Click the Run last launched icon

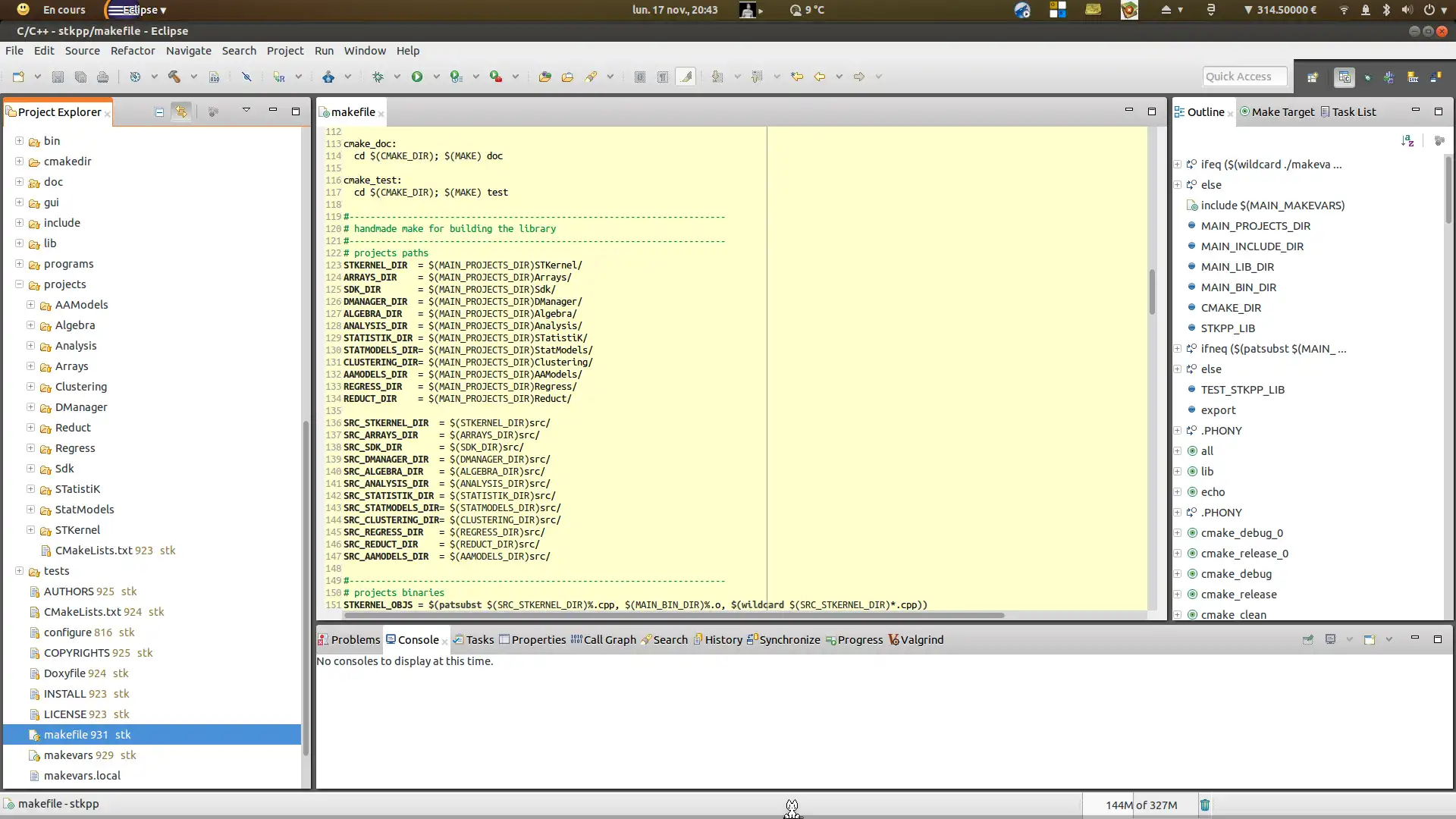pyautogui.click(x=416, y=76)
